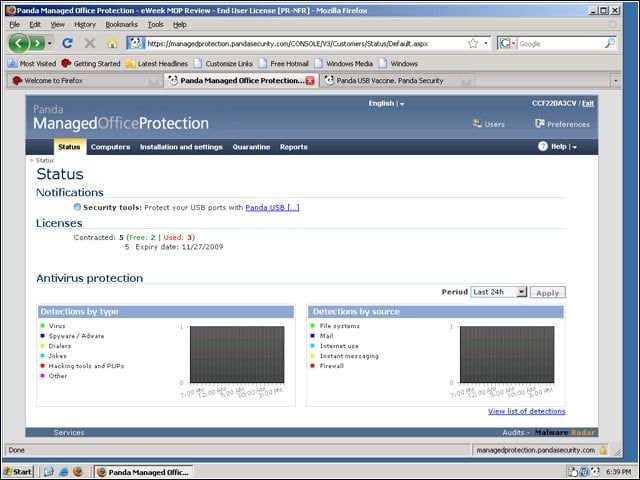Viewport: 640px width, 480px height.
Task: Open the Latest Headlines feed bookmark
Action: click(157, 64)
